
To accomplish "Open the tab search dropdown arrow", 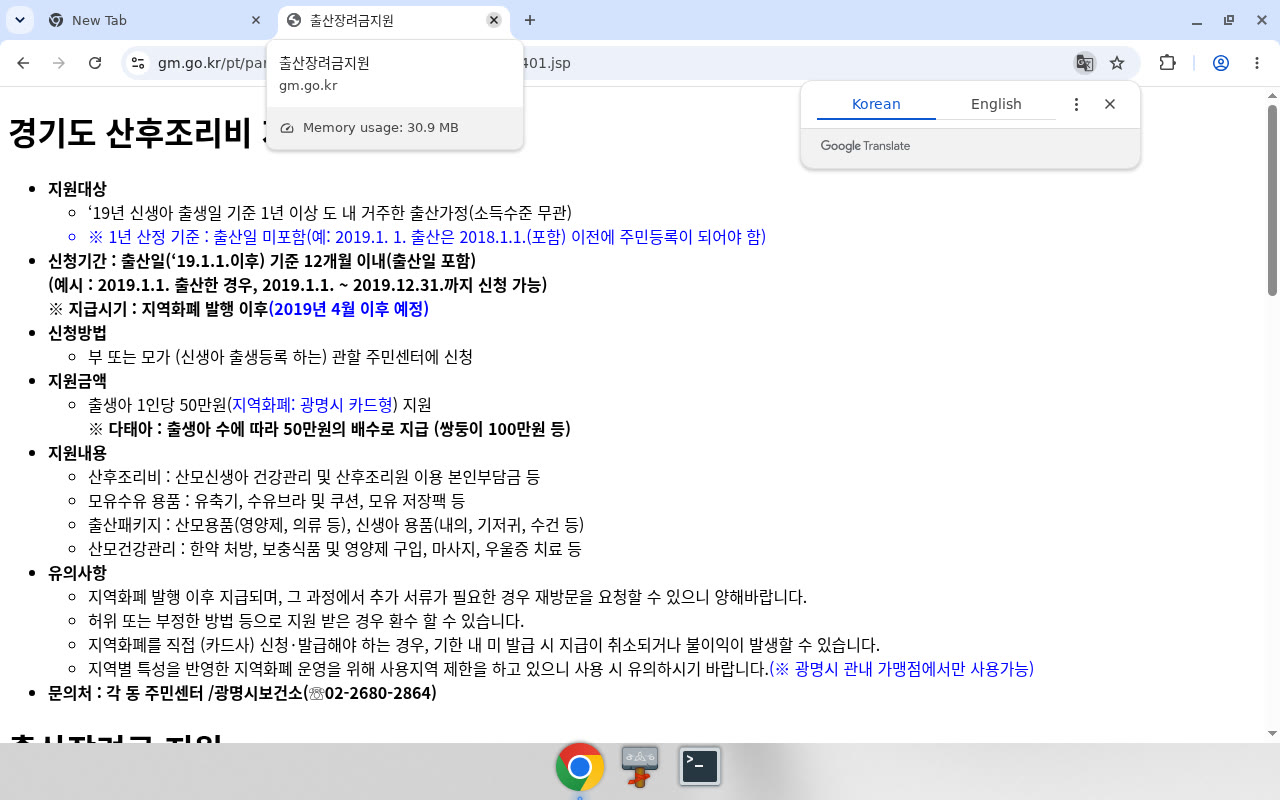I will point(19,20).
